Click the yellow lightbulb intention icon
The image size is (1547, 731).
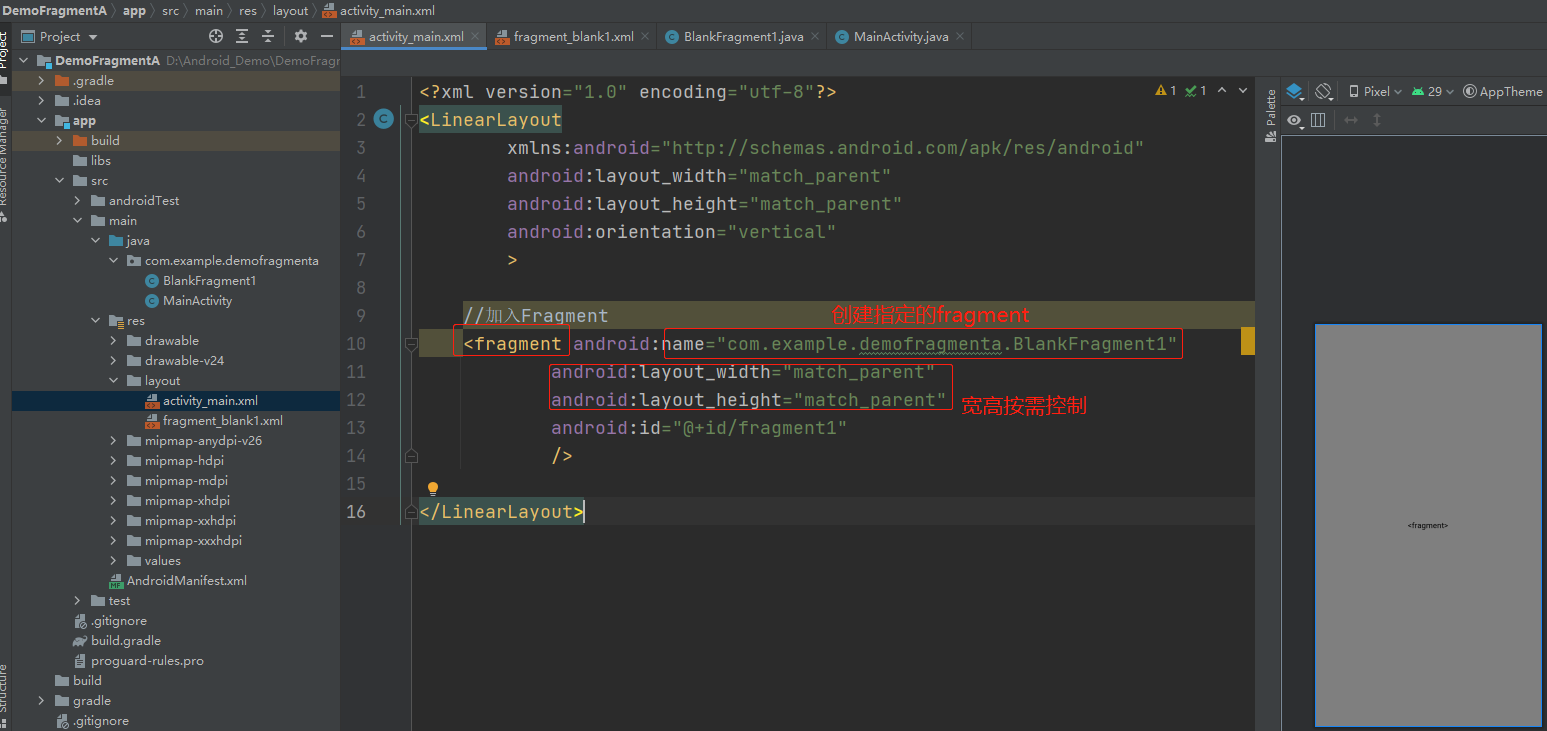point(433,489)
